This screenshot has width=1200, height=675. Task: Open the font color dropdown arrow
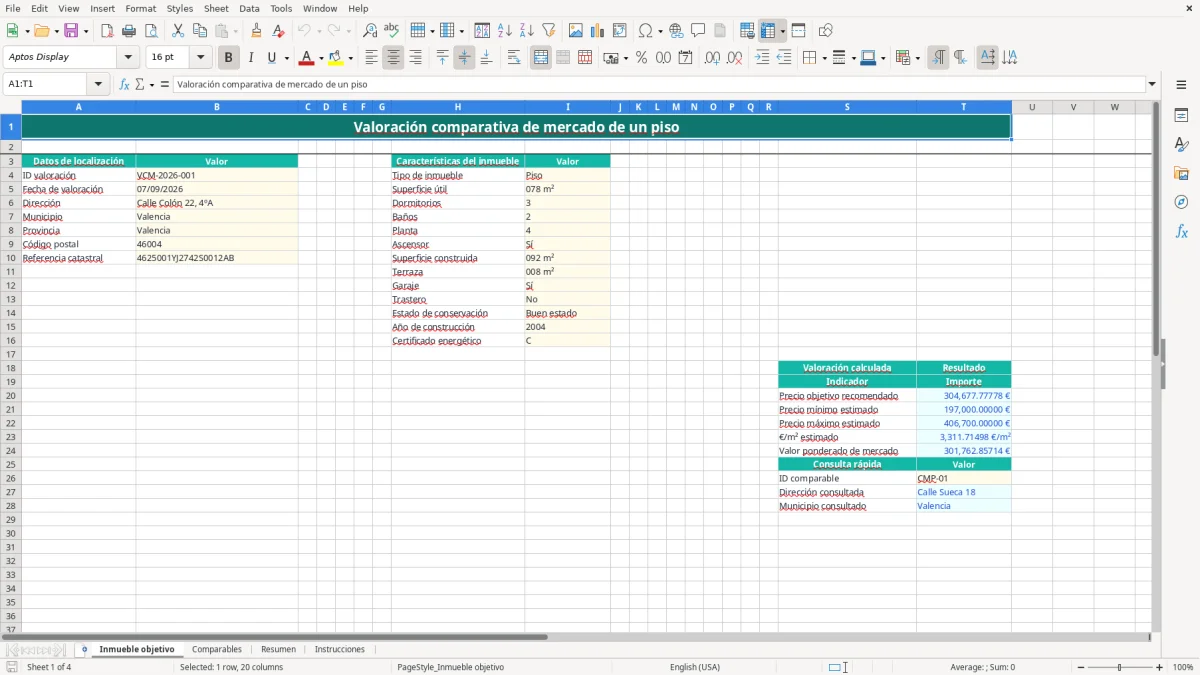pos(321,58)
